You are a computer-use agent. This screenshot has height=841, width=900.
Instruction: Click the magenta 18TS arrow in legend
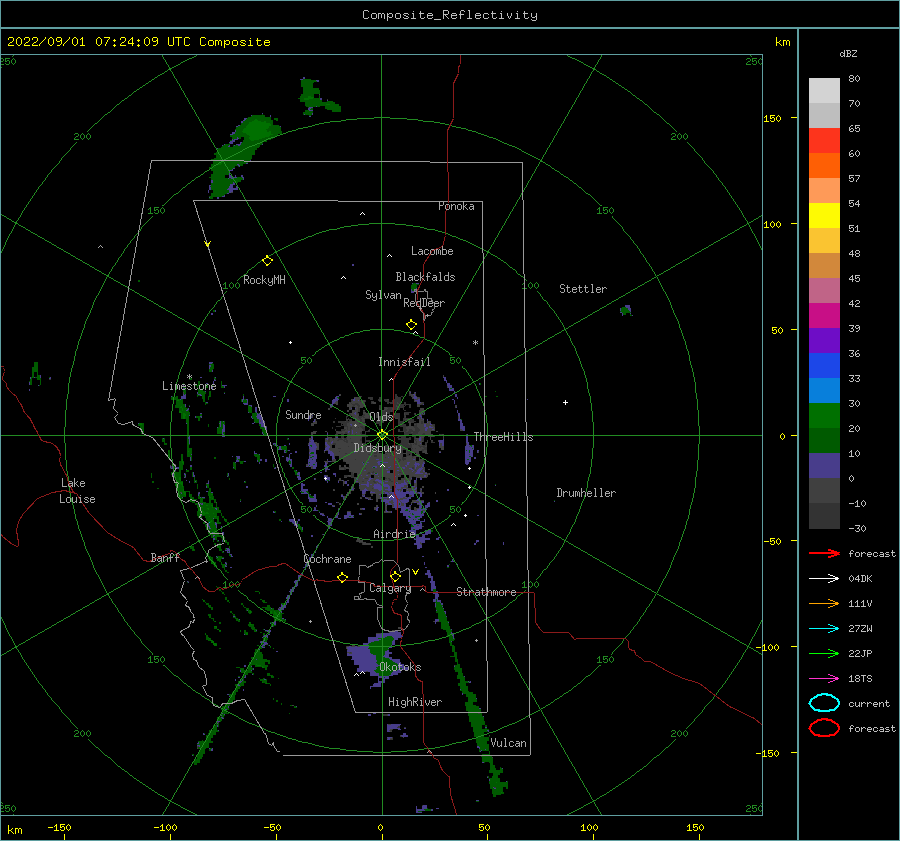pyautogui.click(x=824, y=679)
